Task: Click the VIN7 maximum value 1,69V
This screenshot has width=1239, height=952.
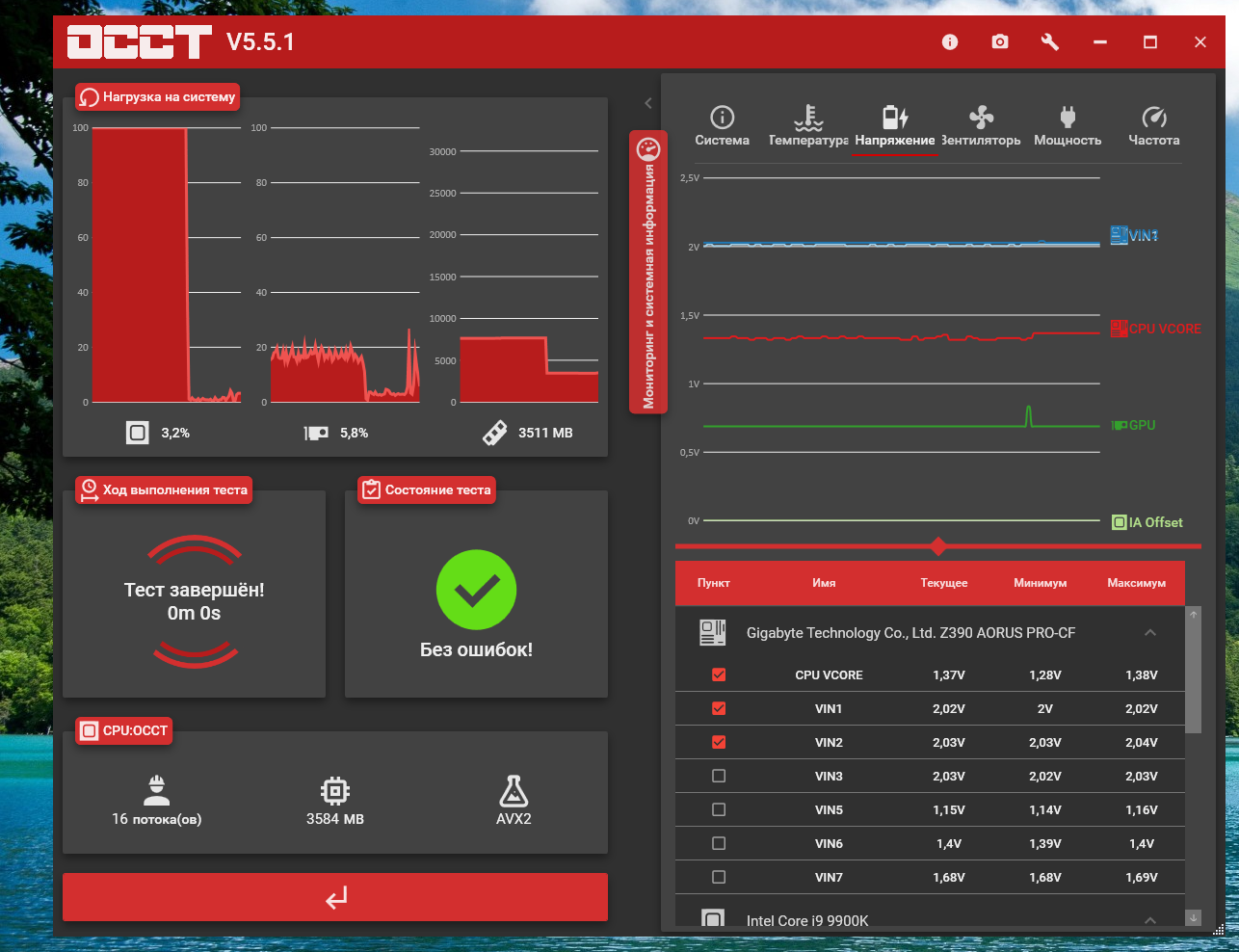Action: pyautogui.click(x=1142, y=877)
